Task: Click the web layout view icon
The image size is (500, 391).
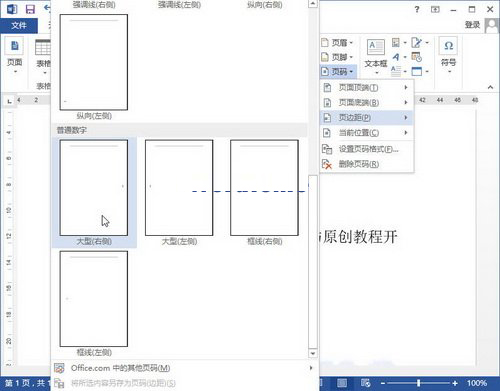Action: tap(365, 383)
